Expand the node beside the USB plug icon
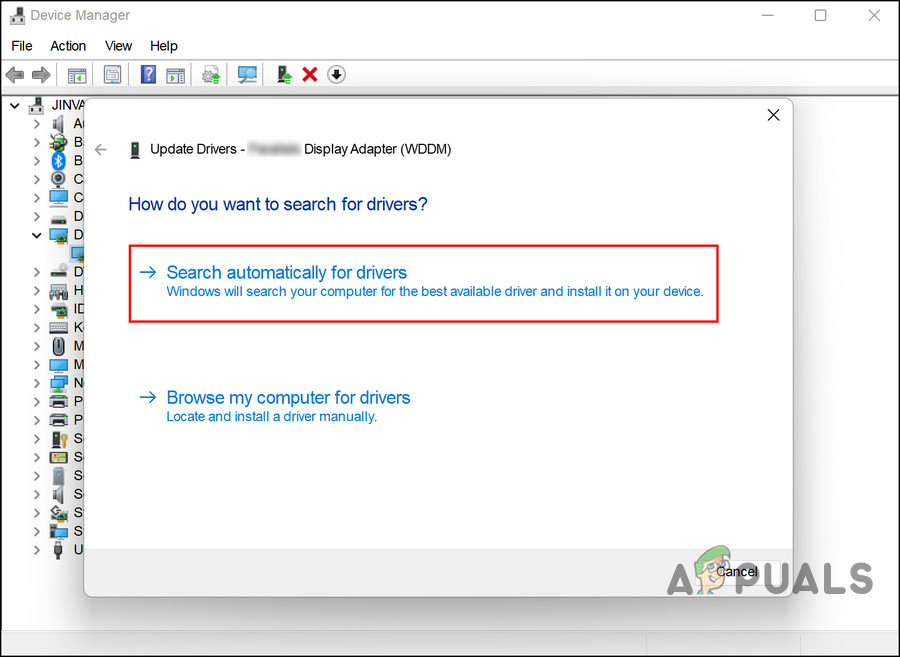Image resolution: width=900 pixels, height=657 pixels. point(37,550)
